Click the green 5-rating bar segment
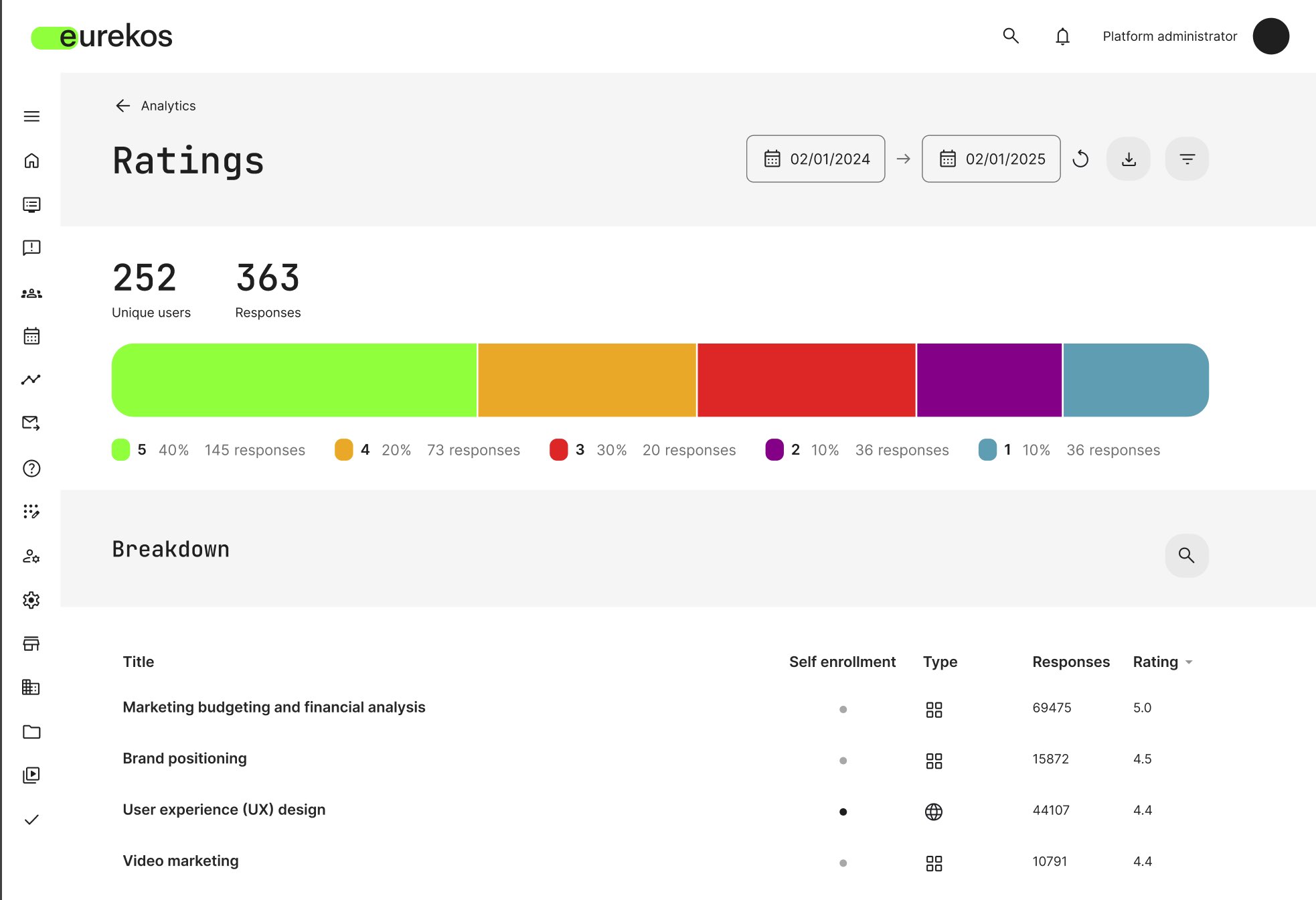The width and height of the screenshot is (1316, 900). pyautogui.click(x=294, y=380)
